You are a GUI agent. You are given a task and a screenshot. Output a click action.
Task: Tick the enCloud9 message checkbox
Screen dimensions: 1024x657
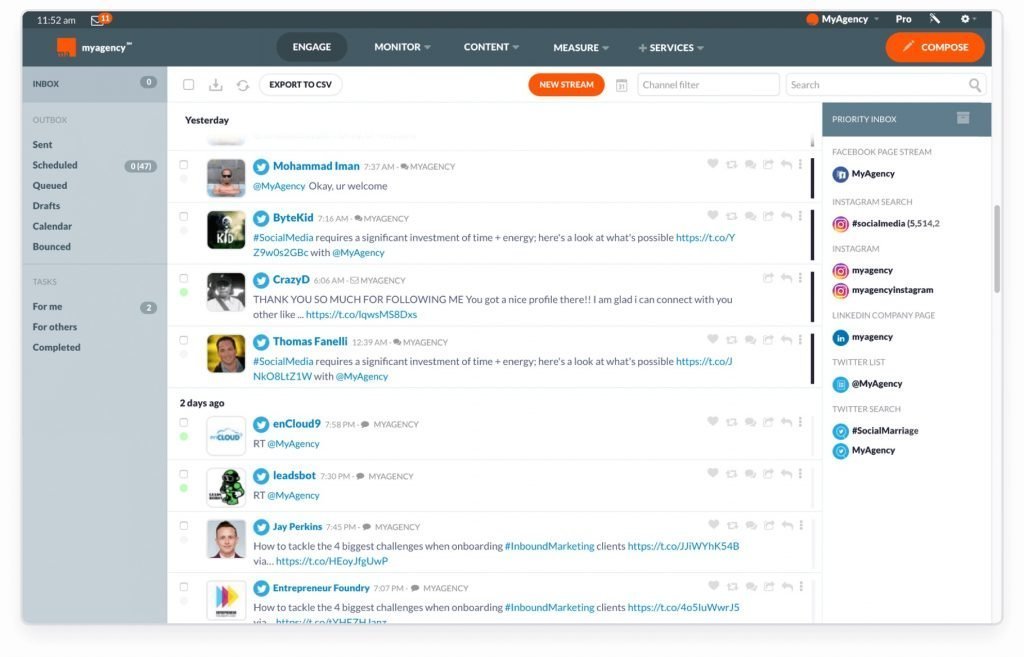pyautogui.click(x=184, y=423)
